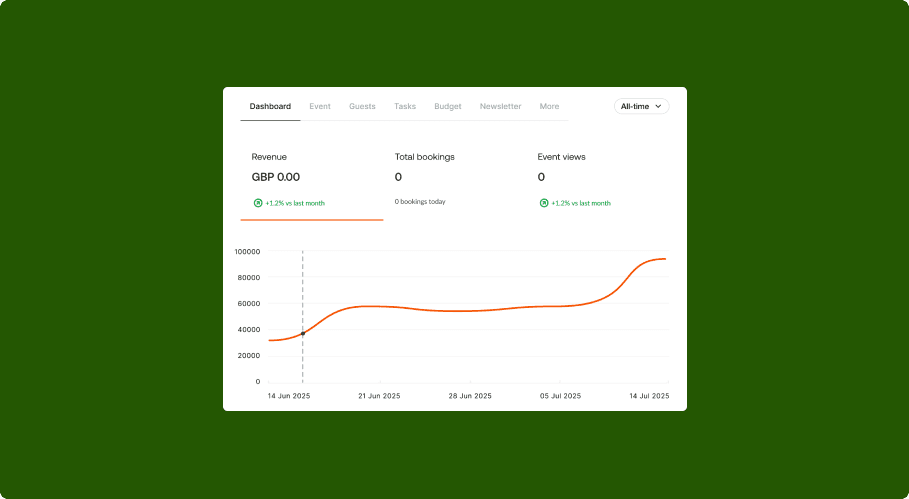Click the data point marker on the chart line
909x499 pixels.
(303, 333)
